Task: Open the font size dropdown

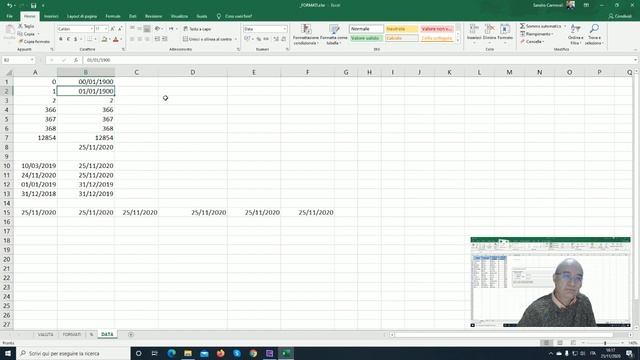Action: tap(106, 29)
